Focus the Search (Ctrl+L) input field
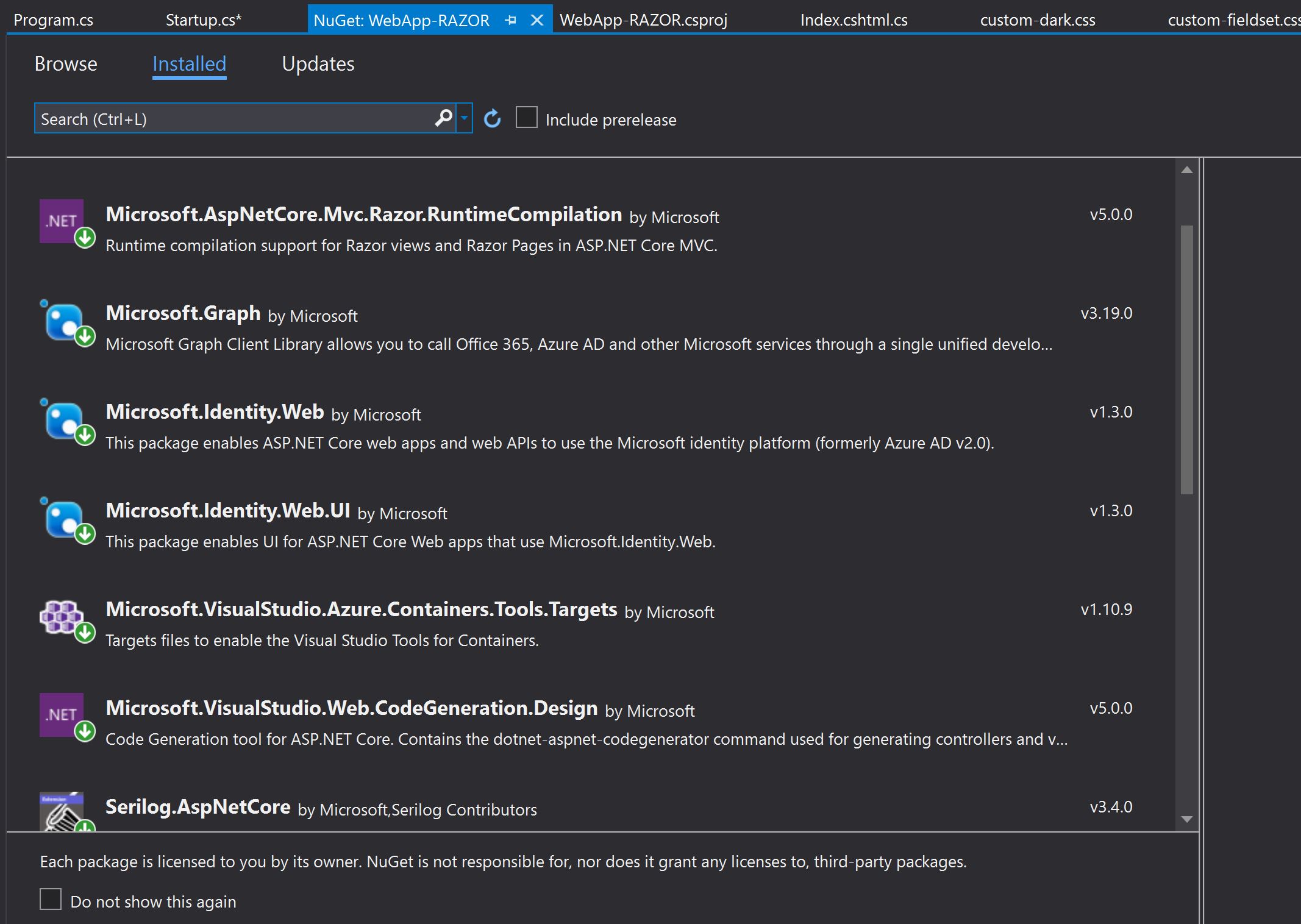The width and height of the screenshot is (1301, 924). (x=232, y=119)
